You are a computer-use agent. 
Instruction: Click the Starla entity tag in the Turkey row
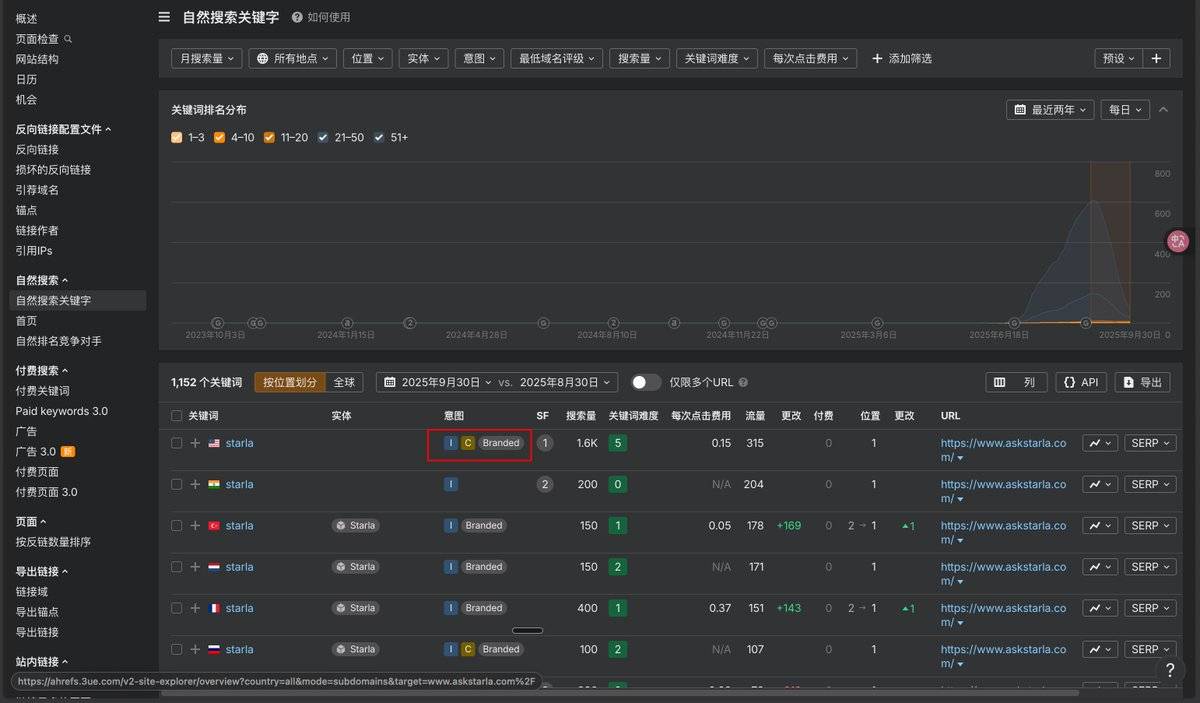click(x=355, y=525)
